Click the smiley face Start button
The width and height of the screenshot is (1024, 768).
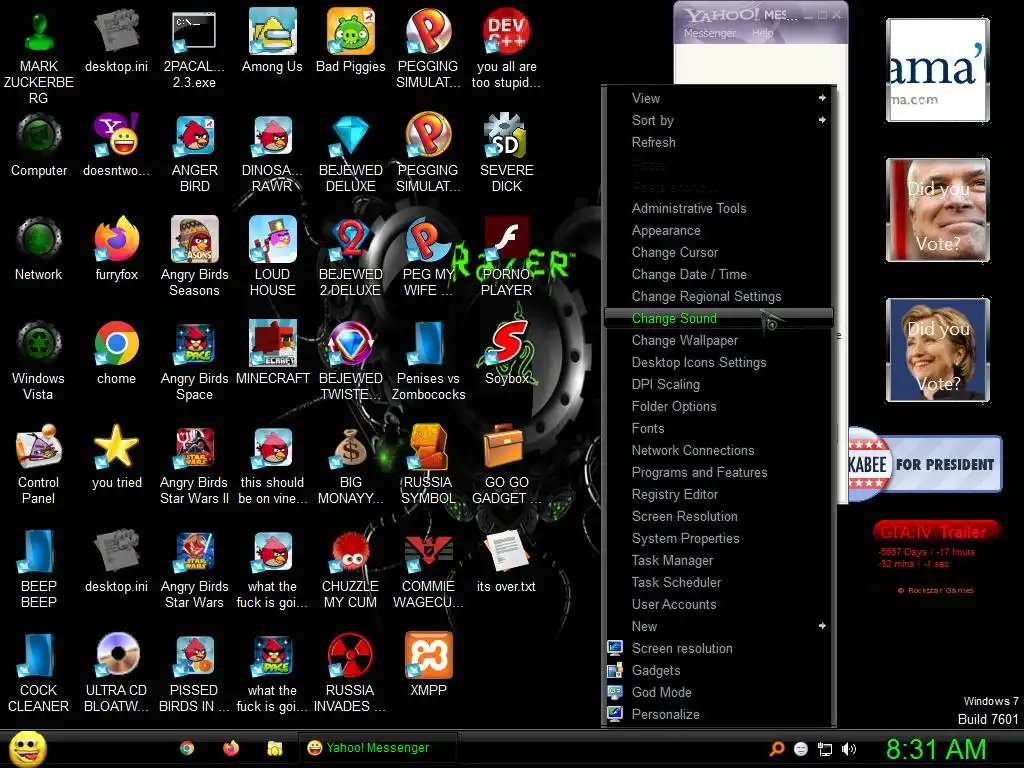[28, 748]
